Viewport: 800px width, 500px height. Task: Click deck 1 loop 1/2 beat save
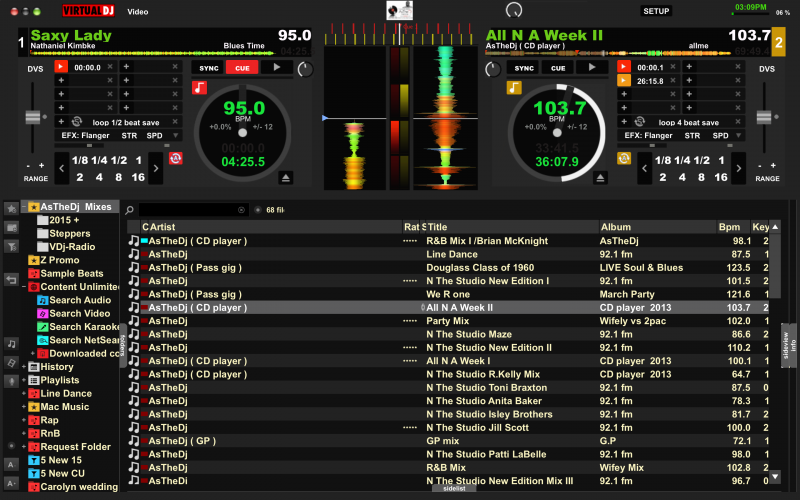[x=126, y=122]
